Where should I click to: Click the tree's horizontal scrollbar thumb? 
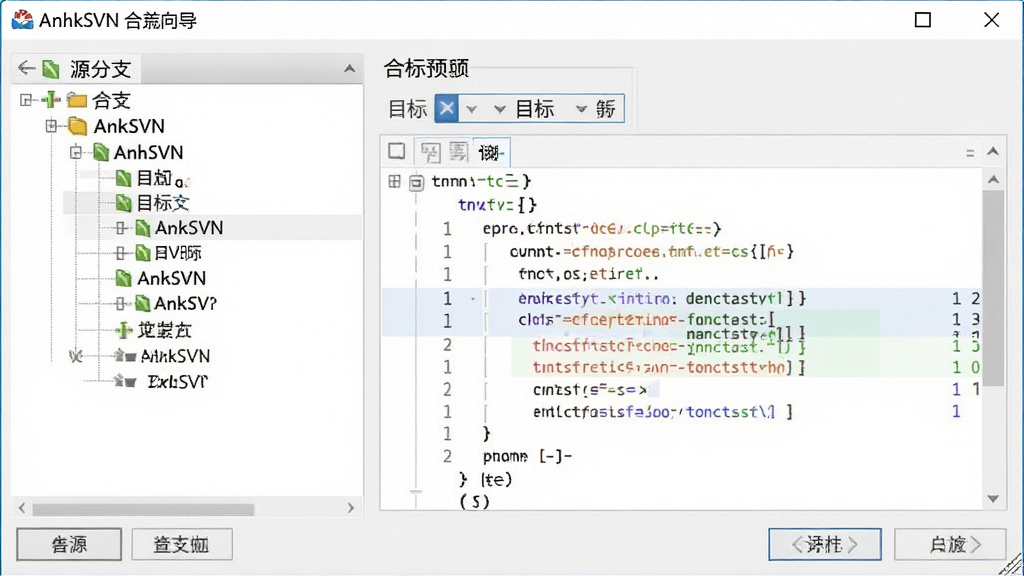pos(143,509)
